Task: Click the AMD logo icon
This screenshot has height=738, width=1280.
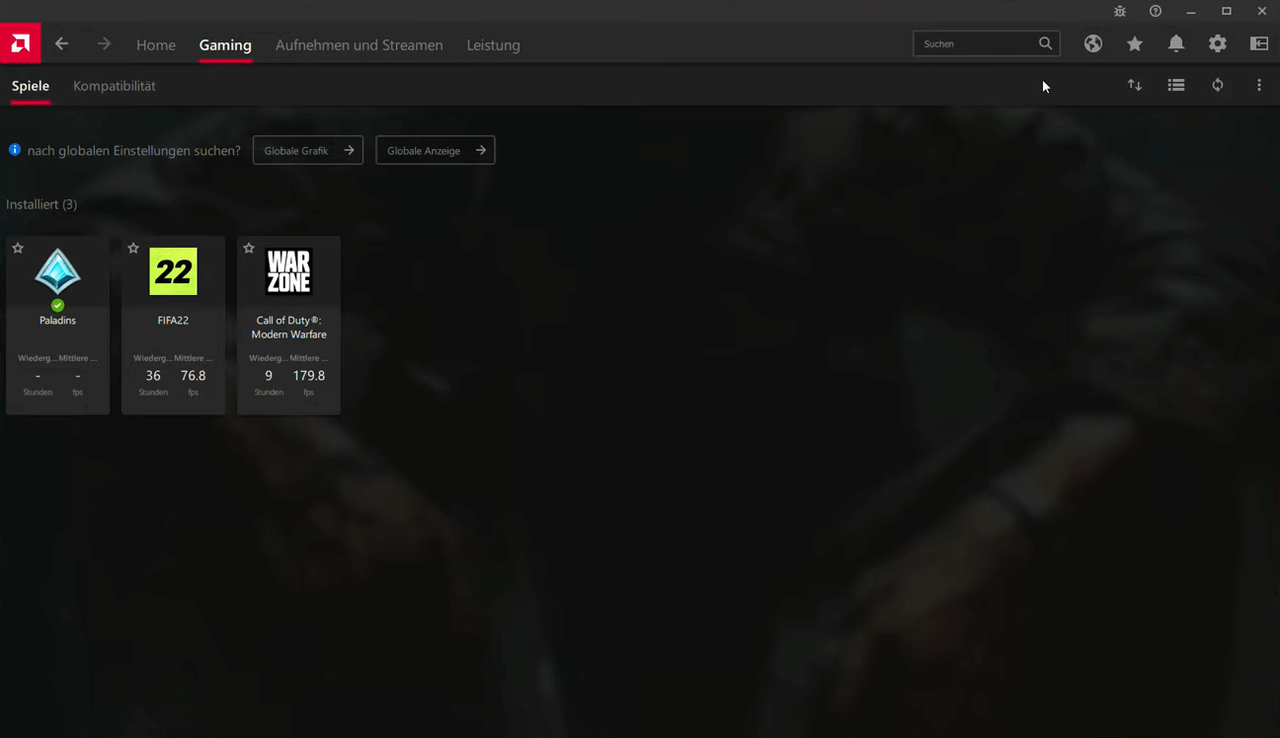Action: (20, 44)
